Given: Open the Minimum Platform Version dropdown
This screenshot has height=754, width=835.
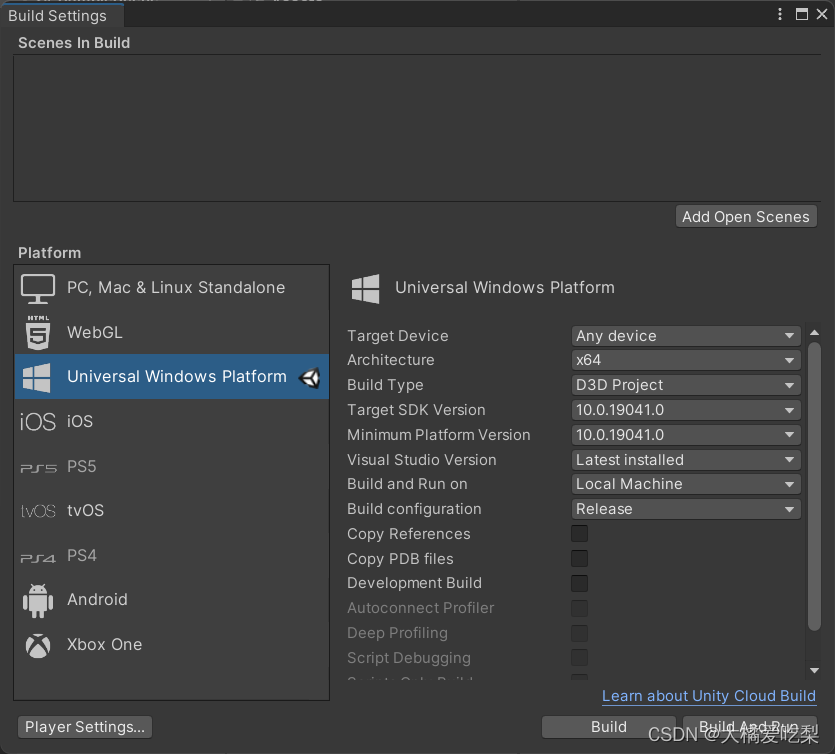Looking at the screenshot, I should (x=686, y=435).
